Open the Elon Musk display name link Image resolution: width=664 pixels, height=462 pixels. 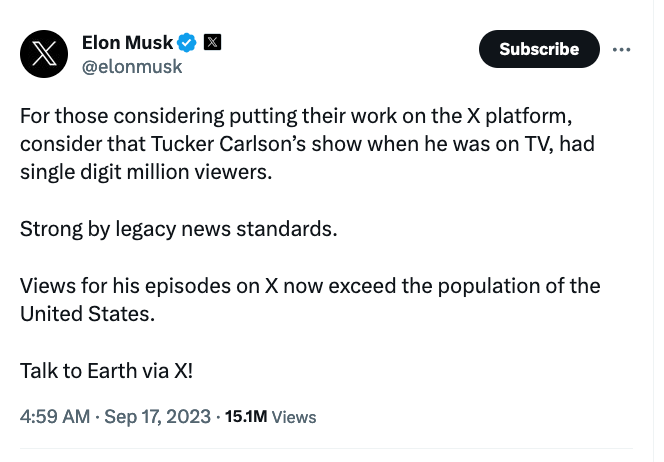pyautogui.click(x=127, y=43)
